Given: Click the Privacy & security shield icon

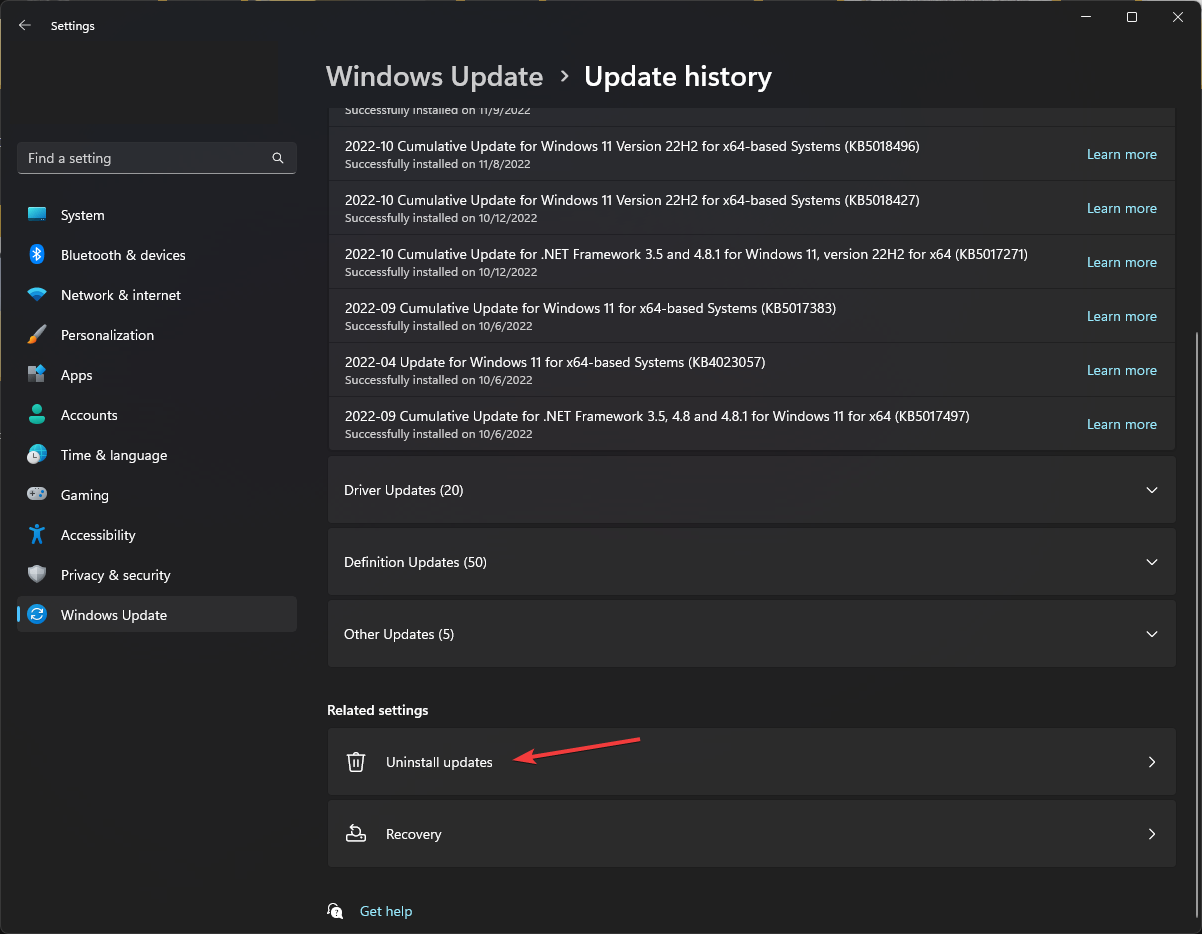Looking at the screenshot, I should click(x=37, y=575).
